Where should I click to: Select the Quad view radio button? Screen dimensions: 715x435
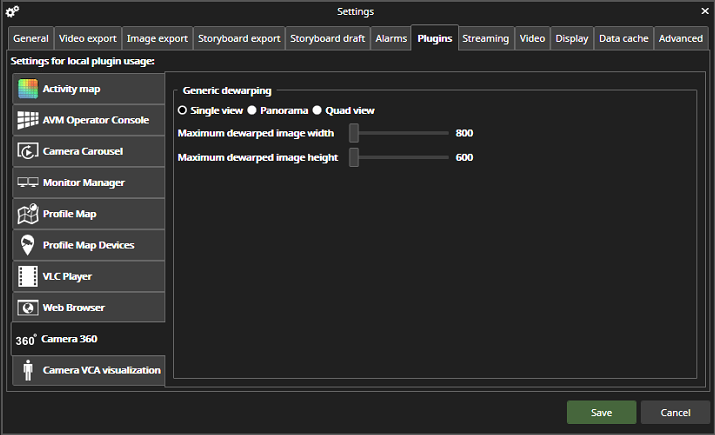tap(317, 110)
